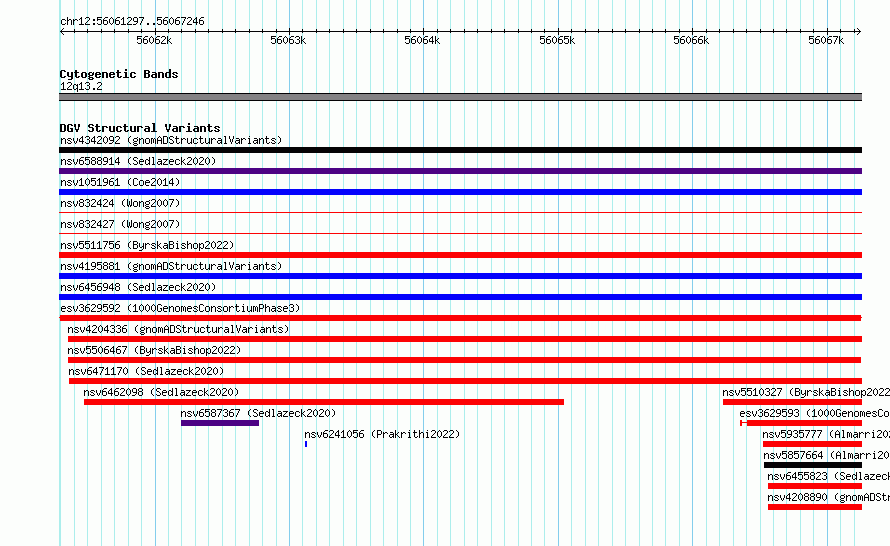
Task: Click the 56064k ruler tick label
Action: [x=422, y=40]
